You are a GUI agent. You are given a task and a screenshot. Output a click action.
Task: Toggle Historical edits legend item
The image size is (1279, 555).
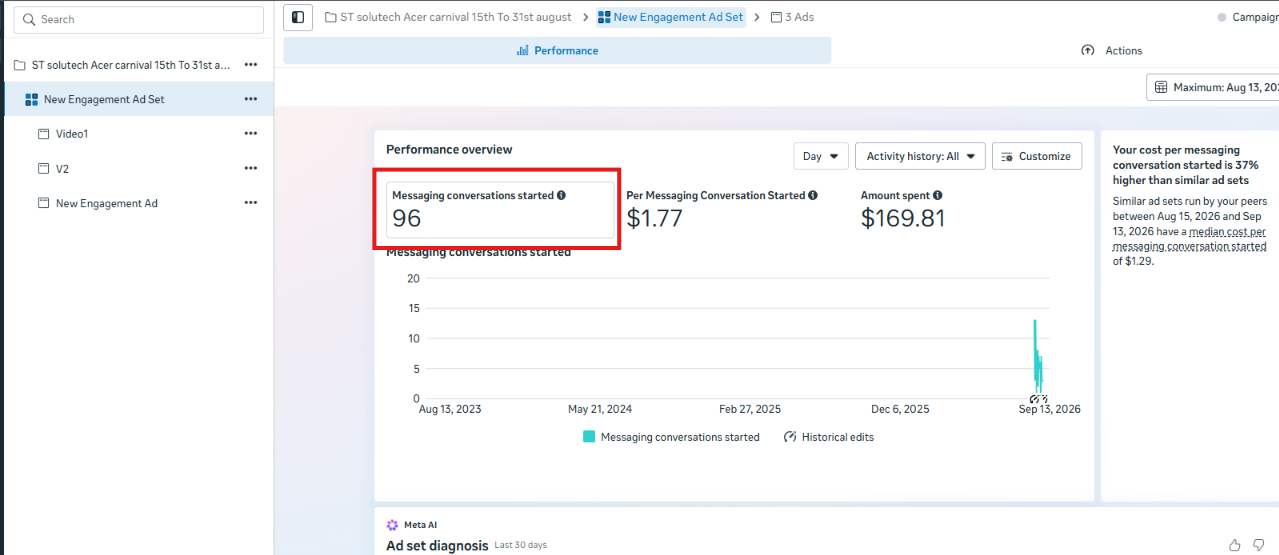tap(829, 437)
